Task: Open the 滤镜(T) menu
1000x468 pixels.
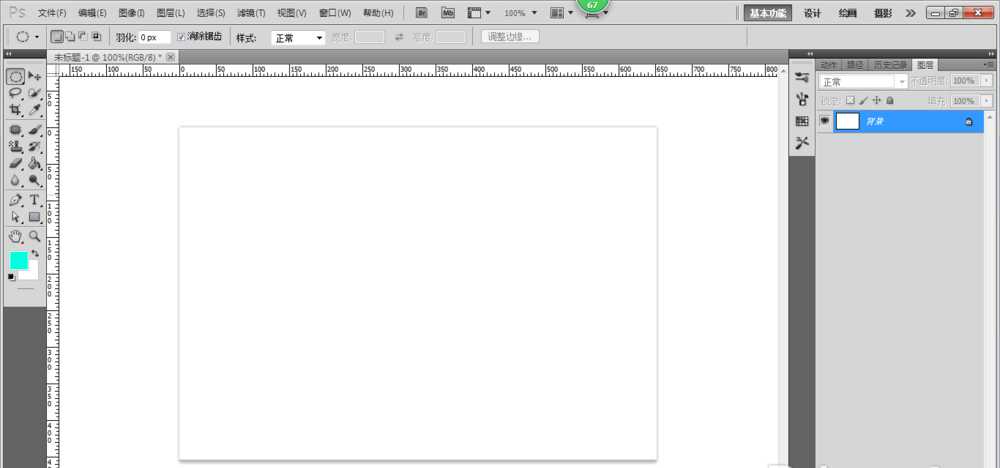Action: [251, 13]
